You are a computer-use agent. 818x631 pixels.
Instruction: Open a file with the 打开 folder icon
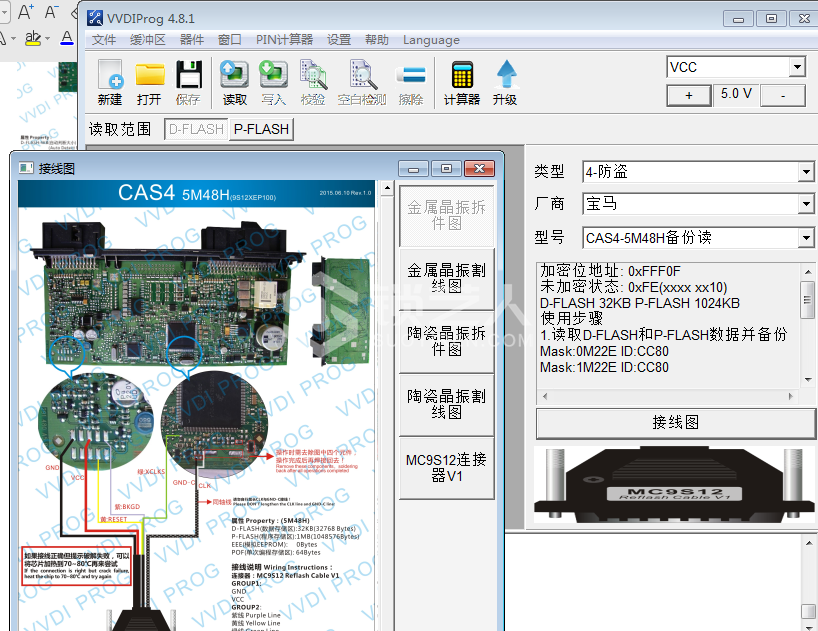(x=149, y=82)
